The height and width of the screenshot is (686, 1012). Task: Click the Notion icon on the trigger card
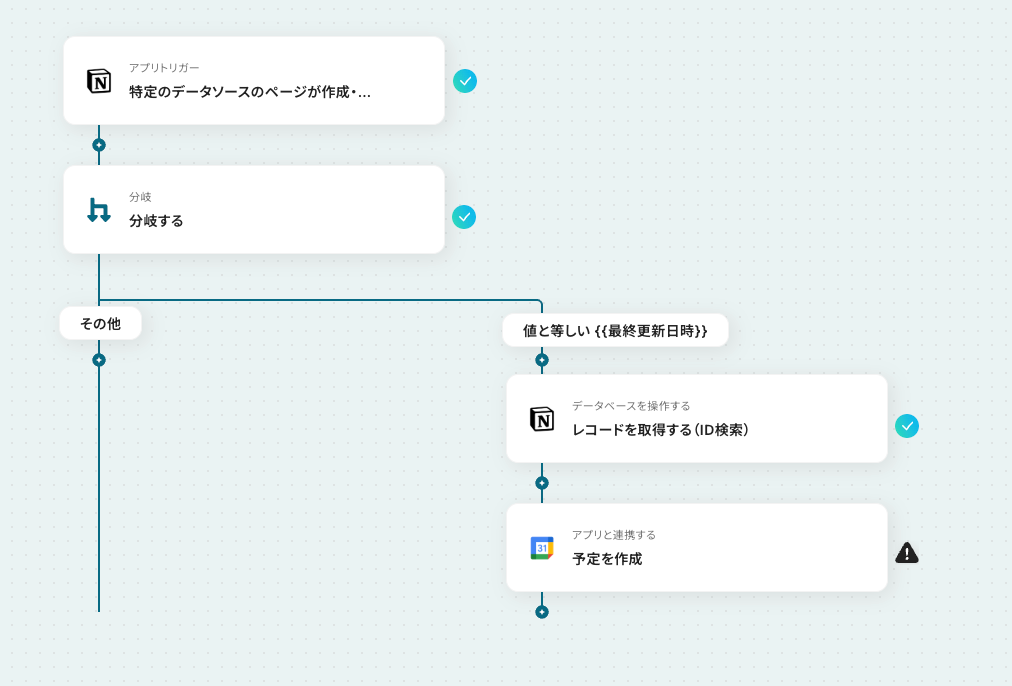pos(98,81)
